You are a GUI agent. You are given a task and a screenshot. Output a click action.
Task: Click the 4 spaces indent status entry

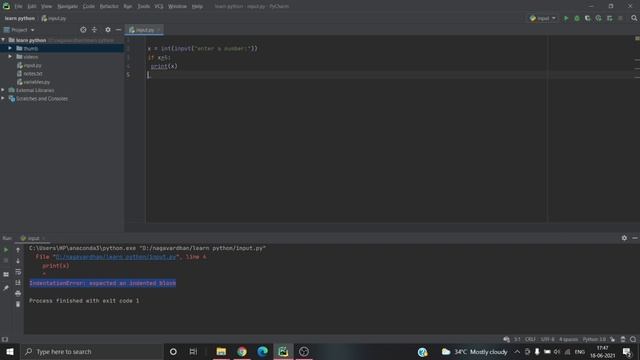tap(569, 339)
